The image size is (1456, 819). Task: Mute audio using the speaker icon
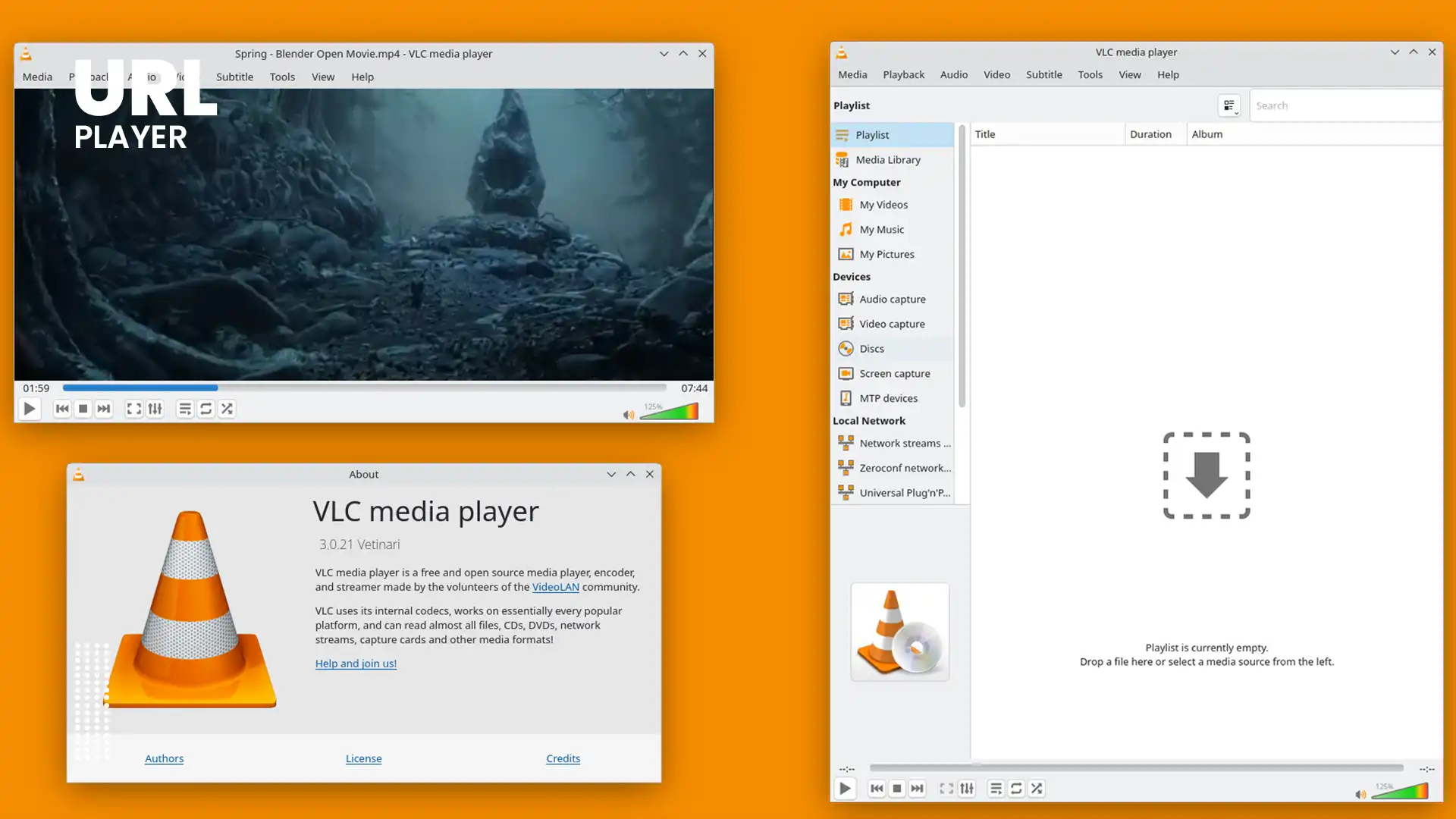(x=628, y=415)
